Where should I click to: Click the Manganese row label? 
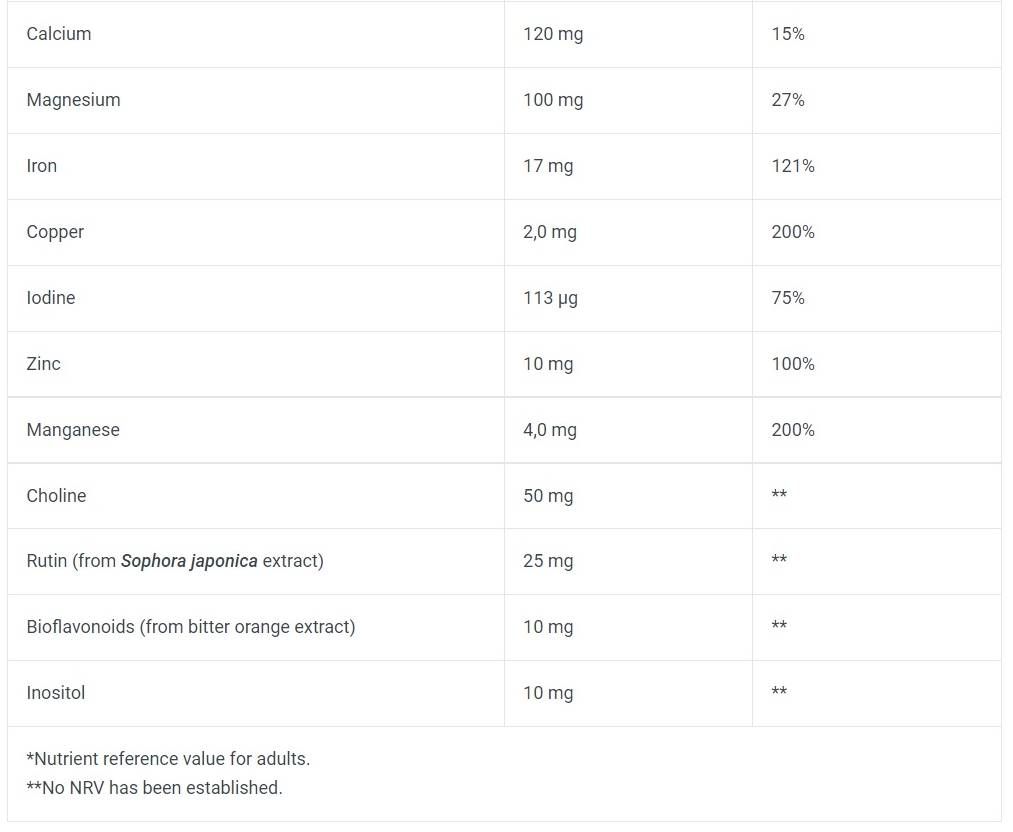tap(73, 430)
